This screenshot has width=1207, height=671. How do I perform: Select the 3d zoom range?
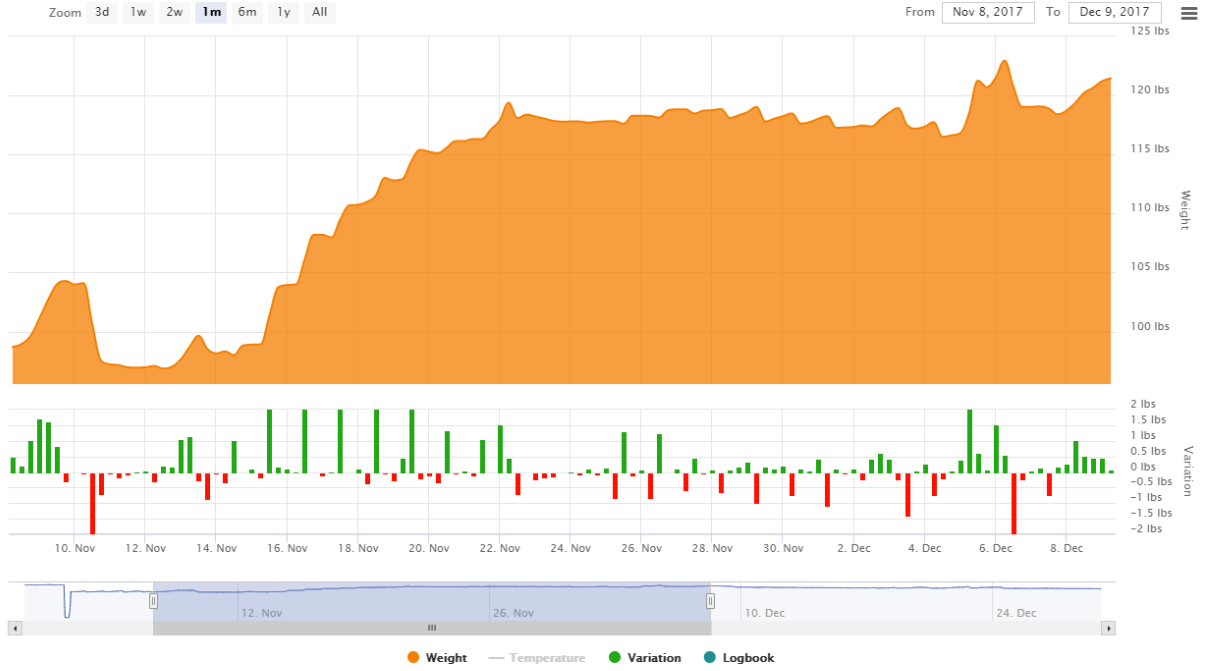(102, 13)
